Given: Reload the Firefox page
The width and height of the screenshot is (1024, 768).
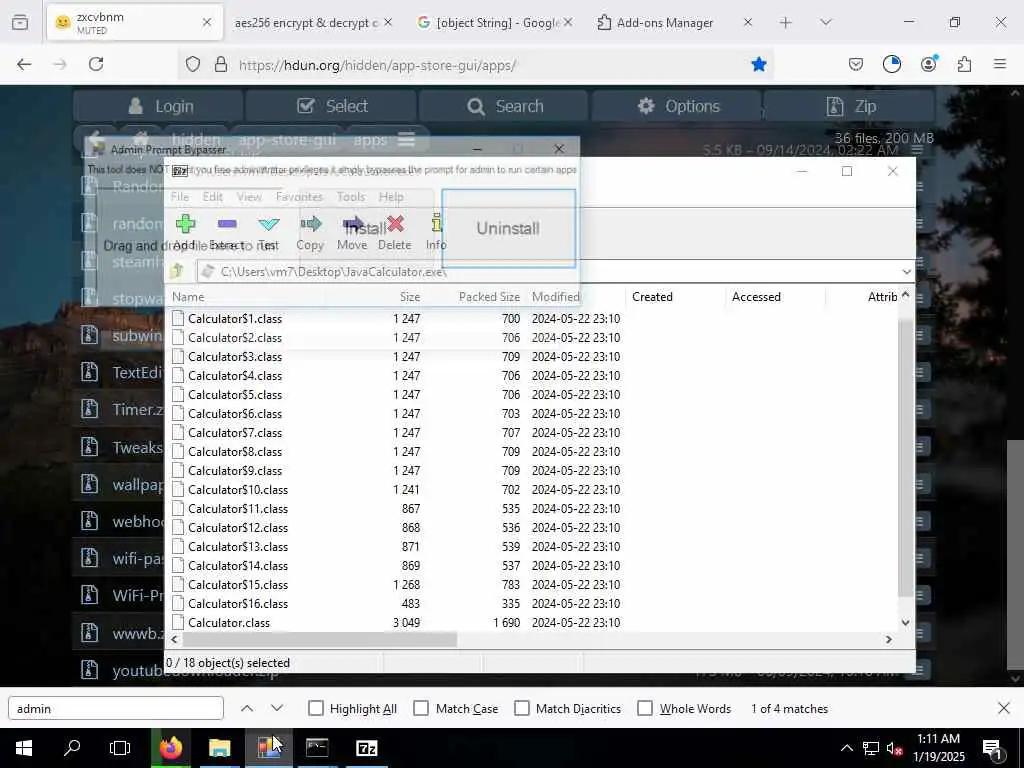Looking at the screenshot, I should click(96, 64).
